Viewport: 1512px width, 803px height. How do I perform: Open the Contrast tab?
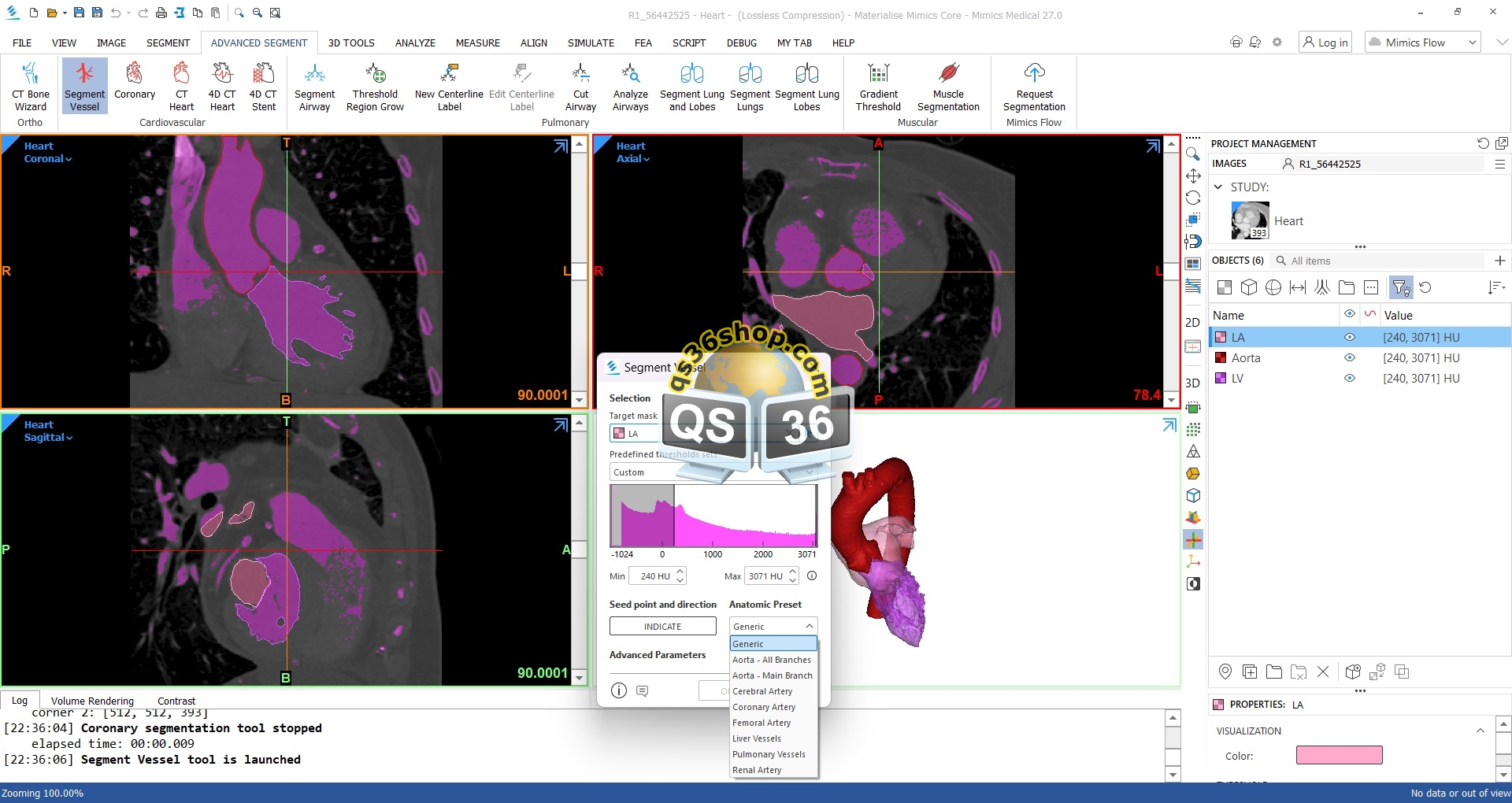pyautogui.click(x=176, y=701)
